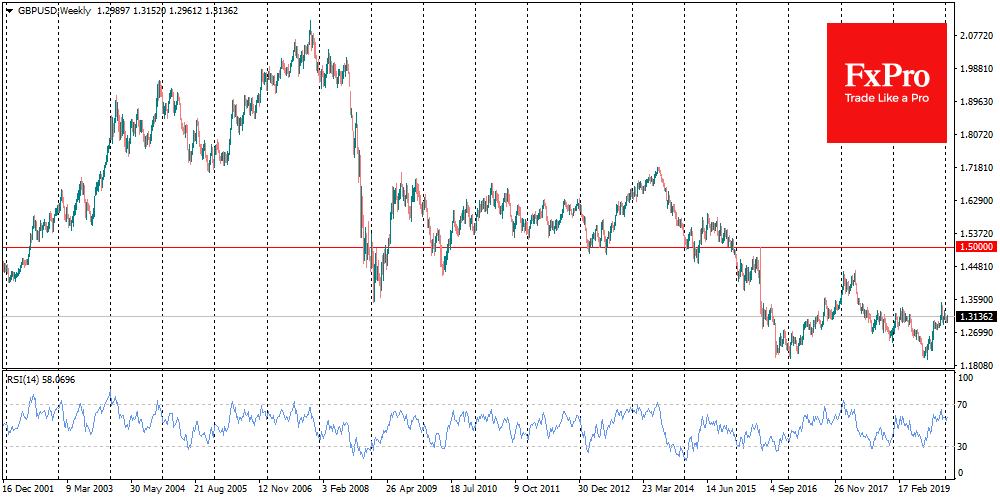Click the GBPUSD,Weekly chart title
Image resolution: width=1000 pixels, height=500 pixels.
click(51, 8)
